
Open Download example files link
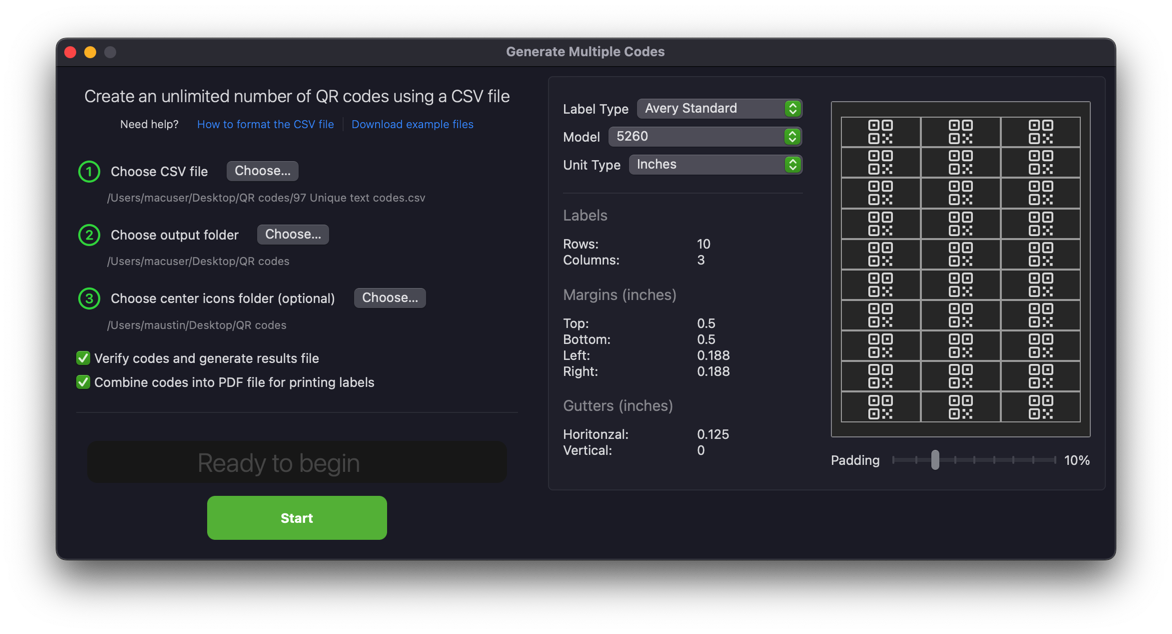(413, 124)
